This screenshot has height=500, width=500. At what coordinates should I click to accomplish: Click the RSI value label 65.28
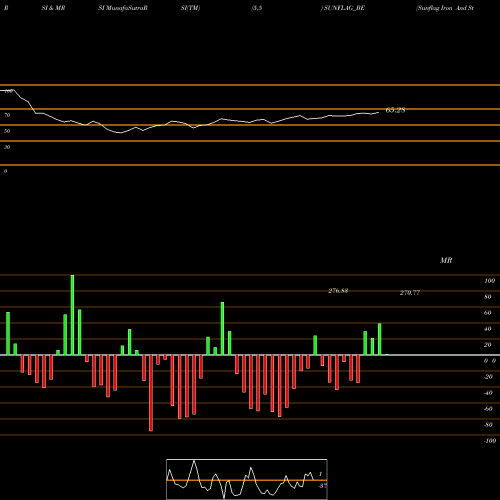point(395,110)
